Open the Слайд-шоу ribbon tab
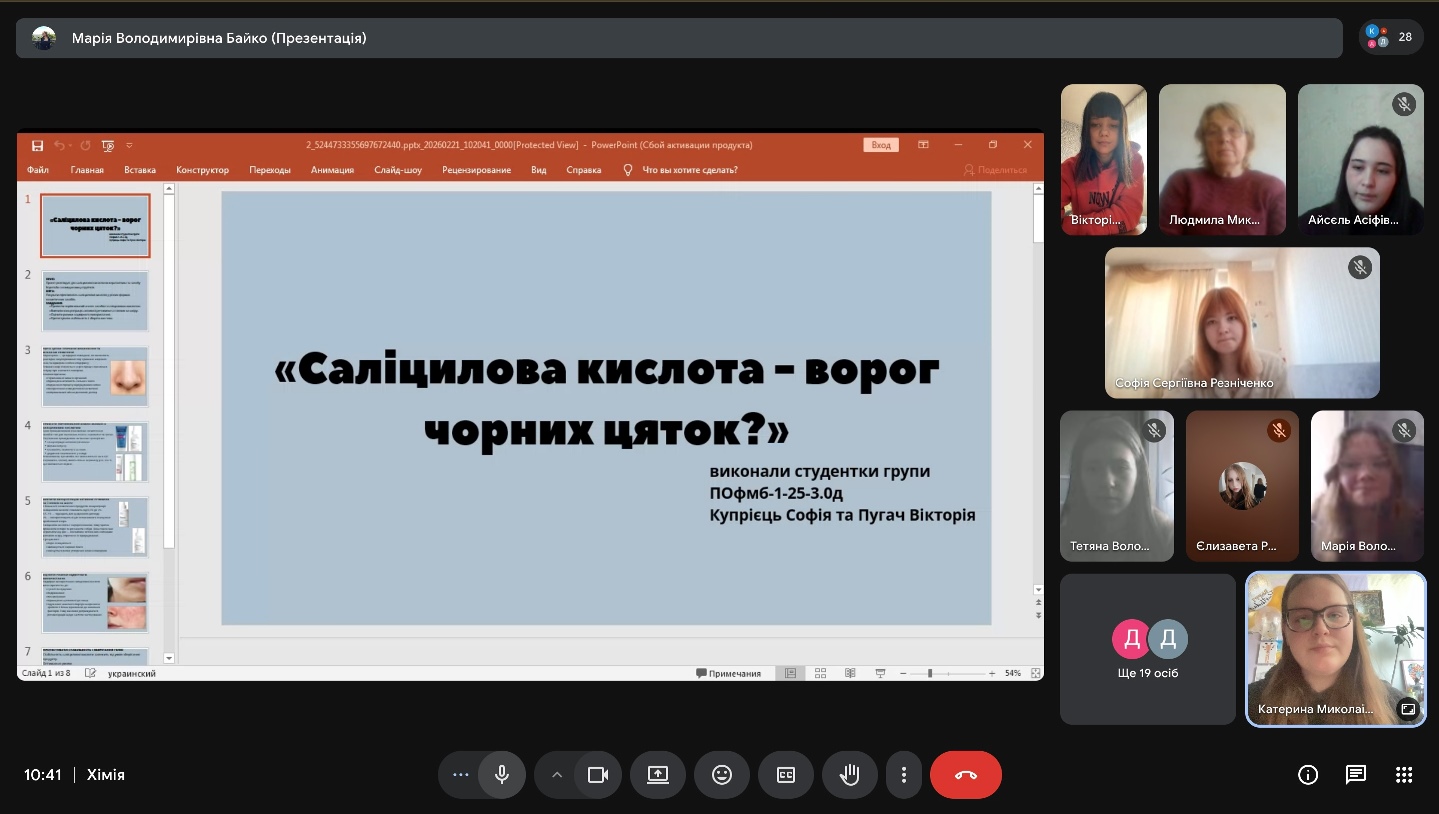 pyautogui.click(x=398, y=170)
